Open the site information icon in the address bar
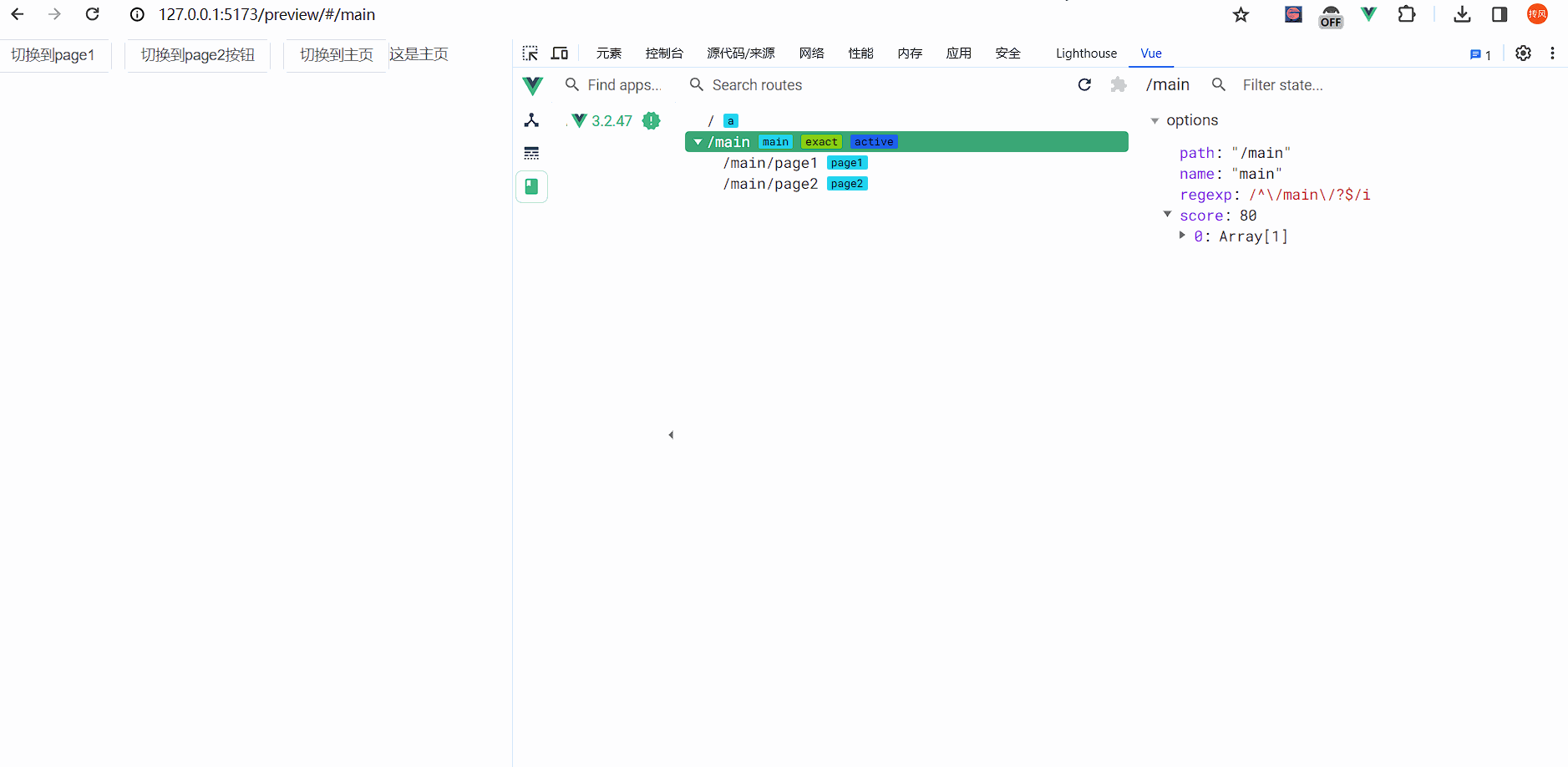This screenshot has height=767, width=1568. tap(137, 14)
